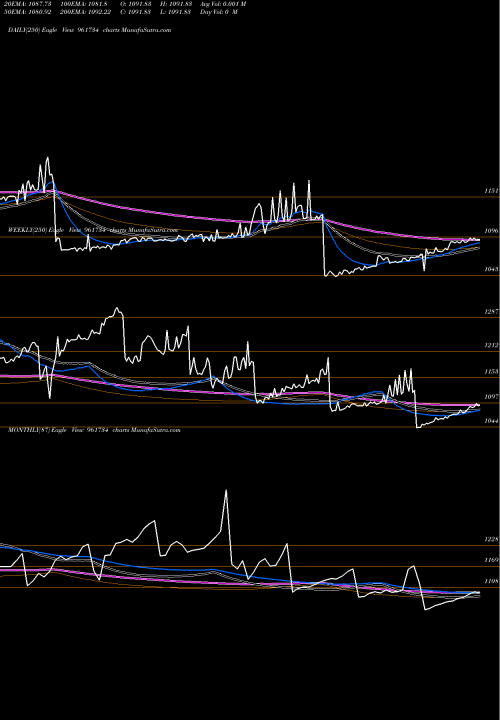This screenshot has height=720, width=500.
Task: Click the 1151 price label on daily chart
Action: 491,191
